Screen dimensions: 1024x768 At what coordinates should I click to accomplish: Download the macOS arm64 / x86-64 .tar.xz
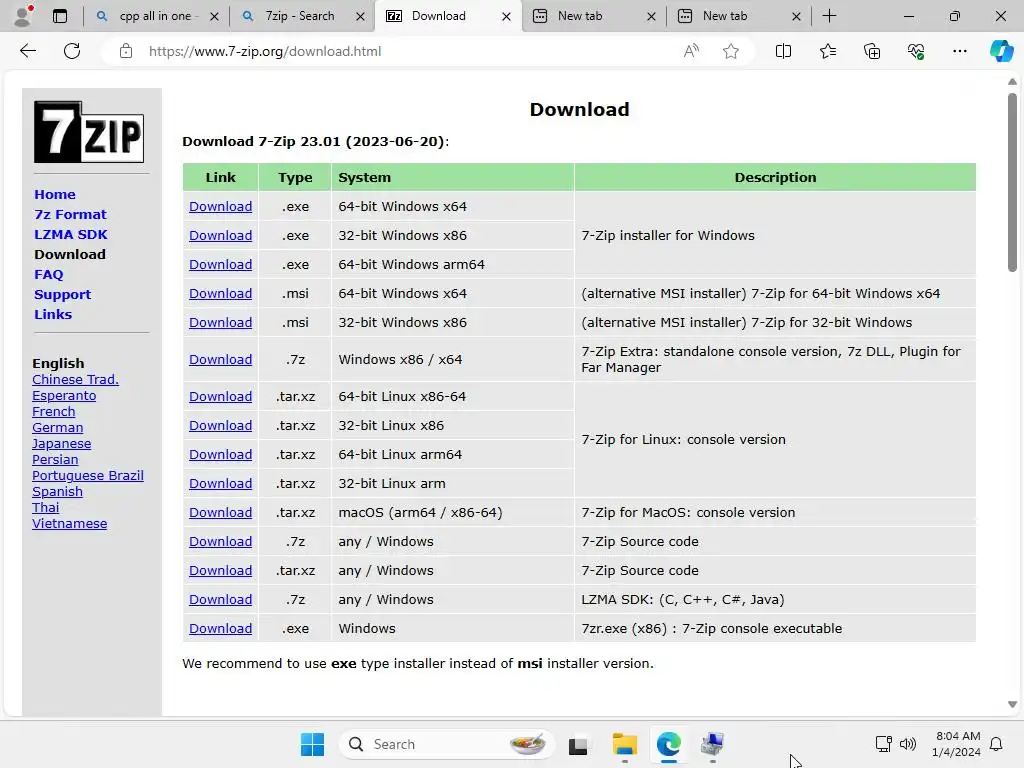point(220,513)
